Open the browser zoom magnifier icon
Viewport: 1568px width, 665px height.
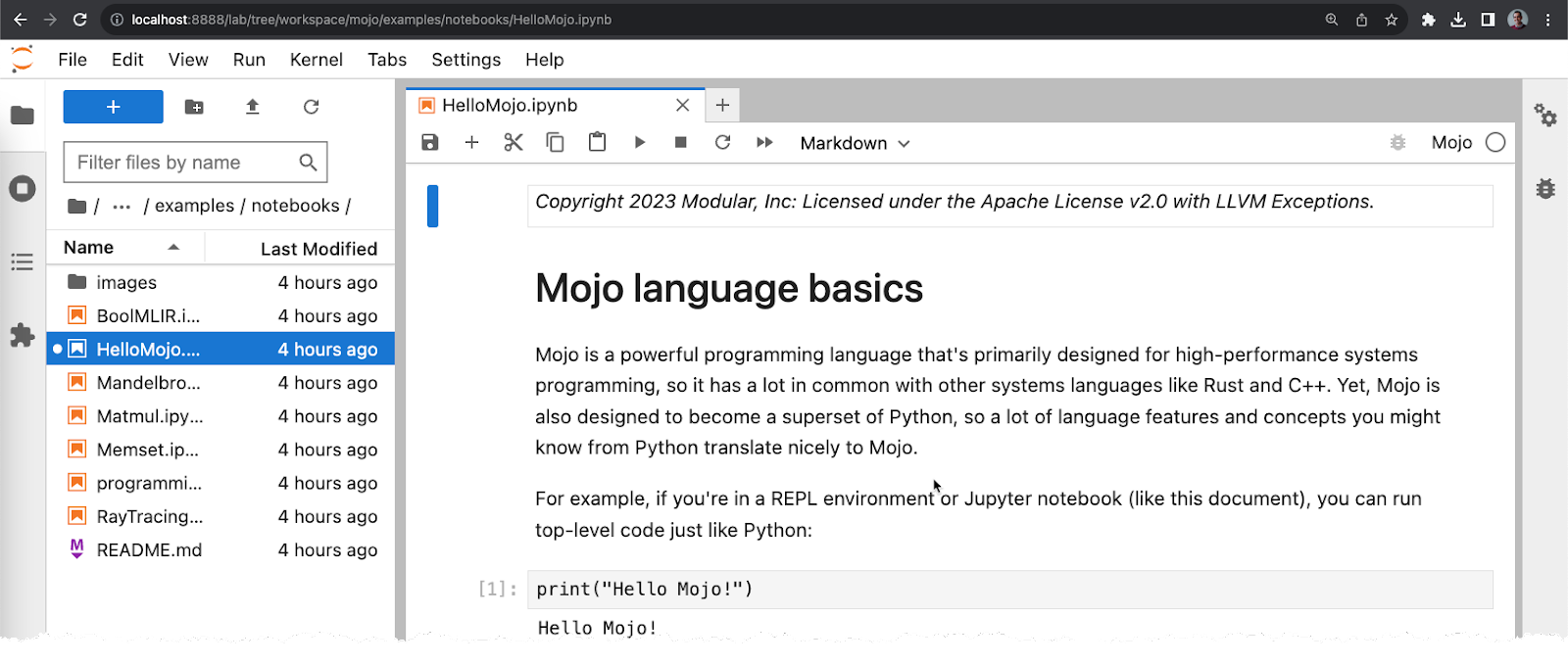click(1331, 20)
